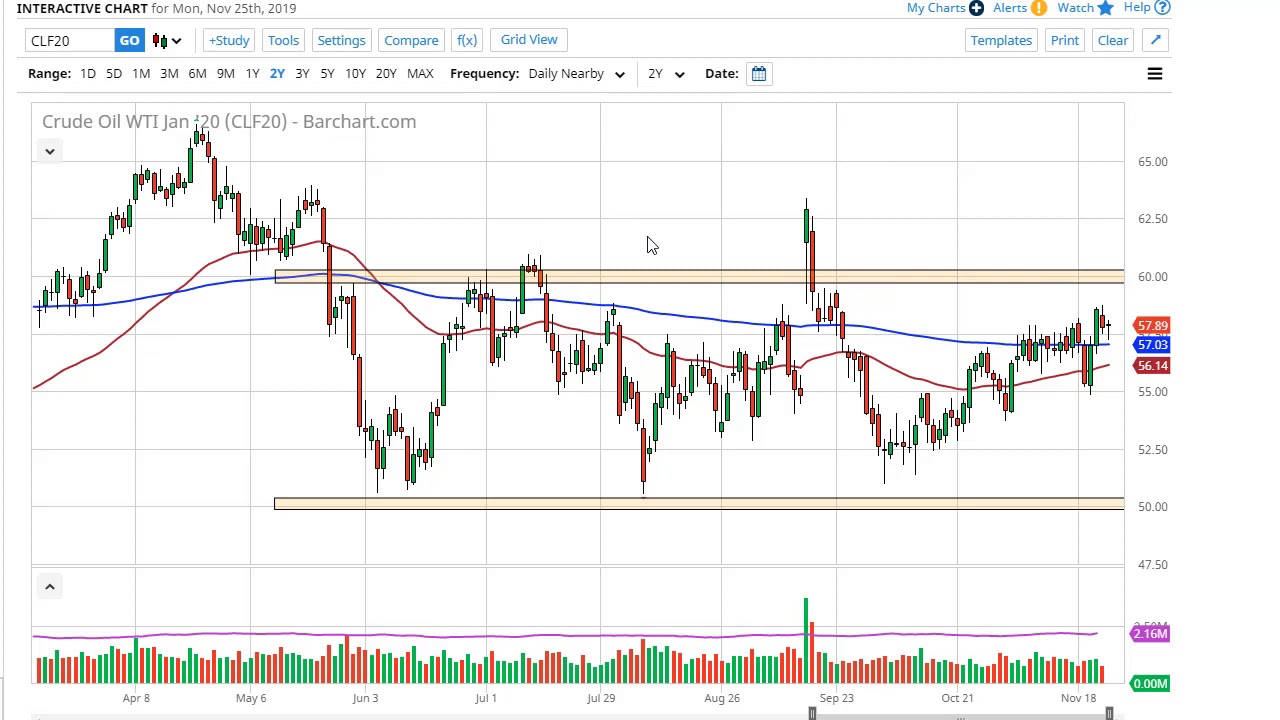Screen dimensions: 1280x720
Task: Open the chart type candlestick dropdown
Action: 166,40
